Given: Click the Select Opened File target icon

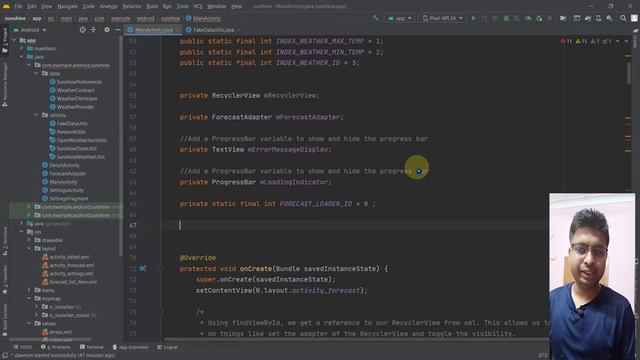Looking at the screenshot, I should [82, 30].
